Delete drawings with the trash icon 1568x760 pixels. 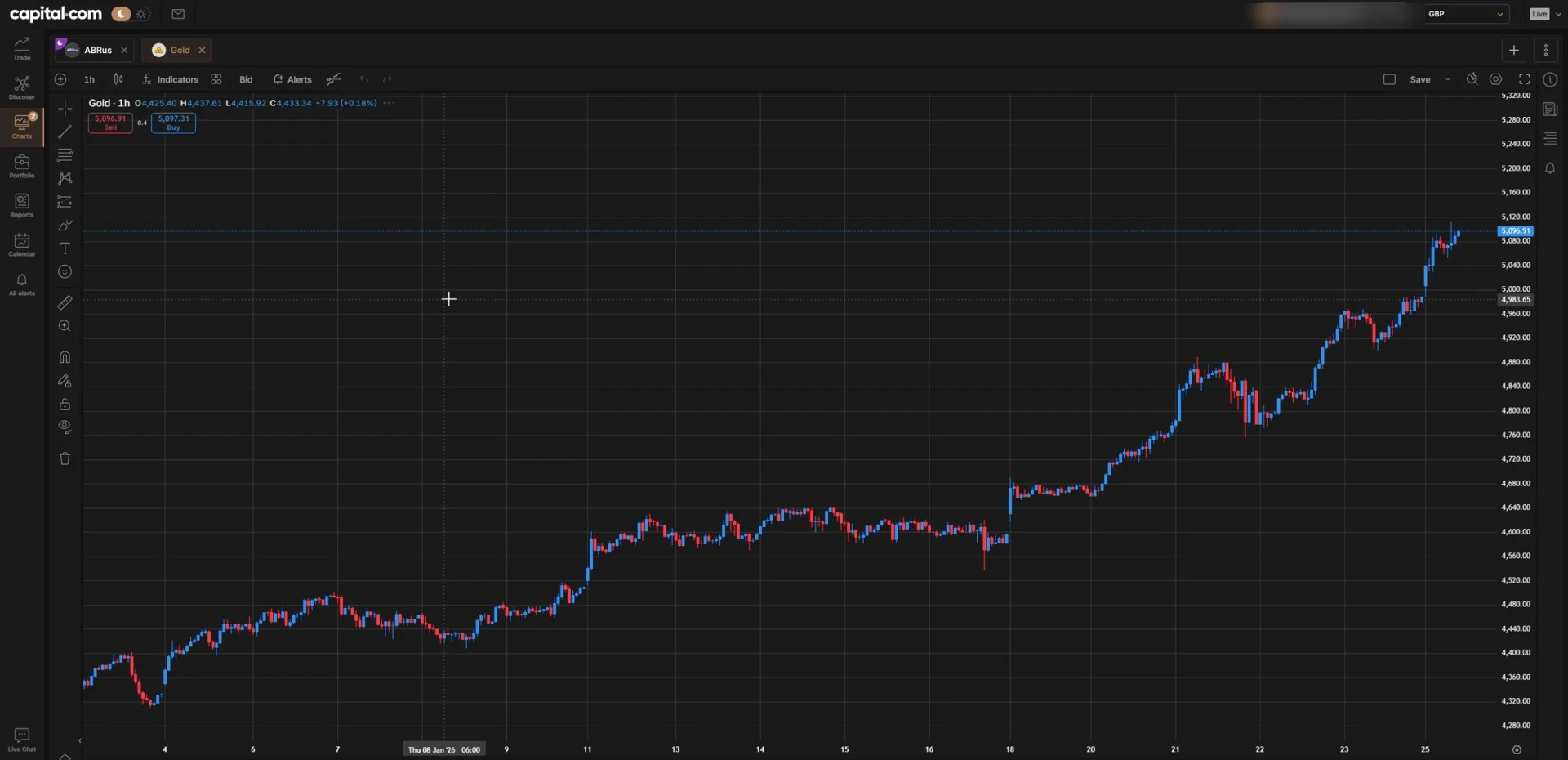coord(65,458)
